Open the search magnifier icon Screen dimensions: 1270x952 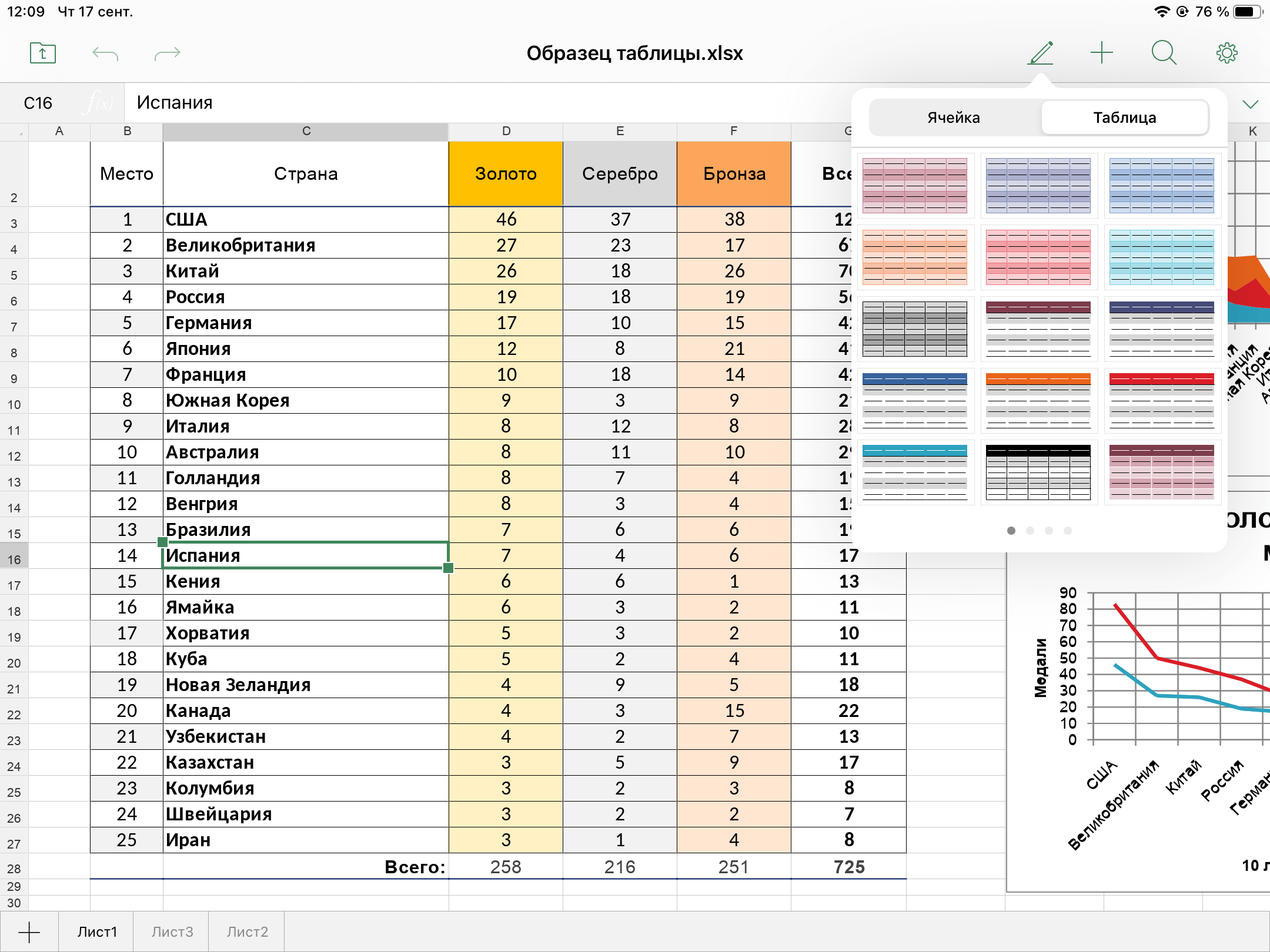1164,53
